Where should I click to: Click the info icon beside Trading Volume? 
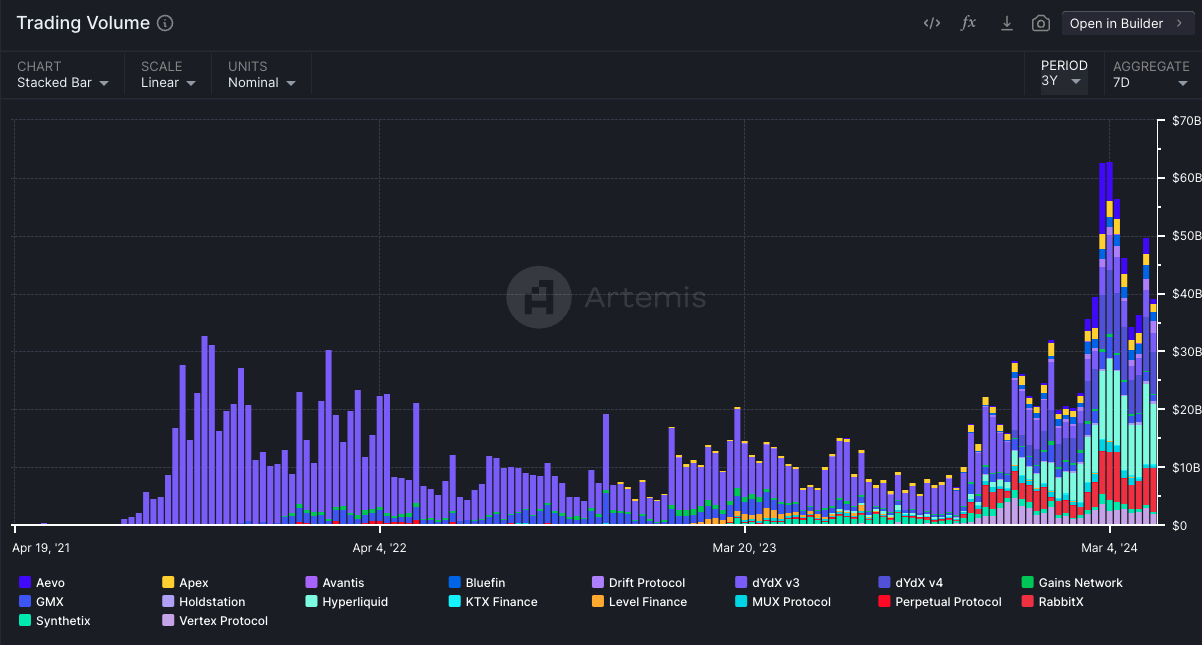pos(166,23)
